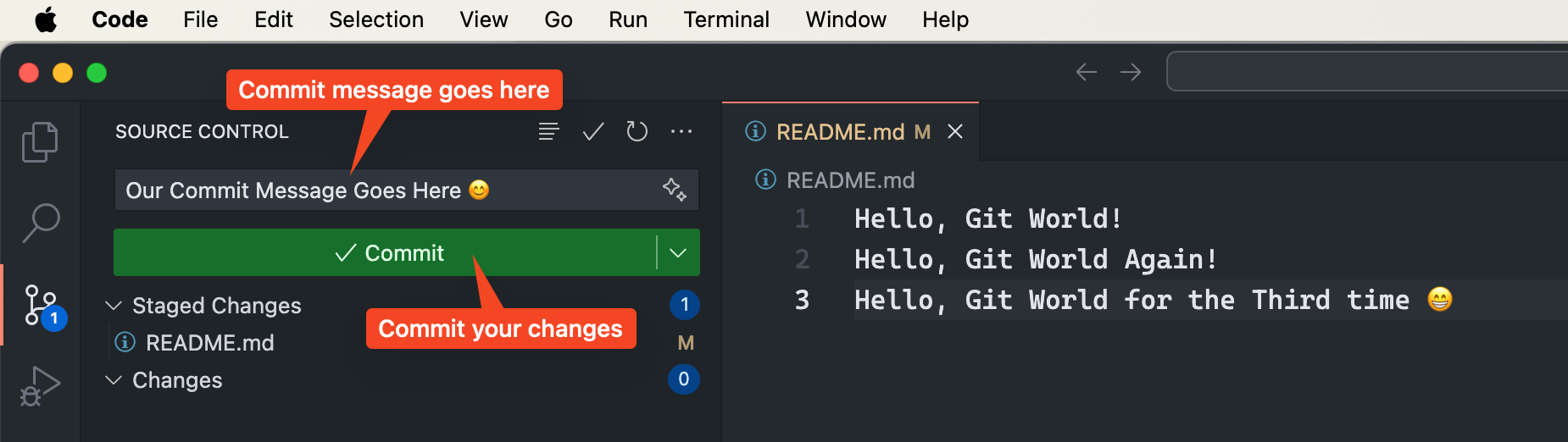The image size is (1568, 442).
Task: Click the Commit button
Action: 386,252
